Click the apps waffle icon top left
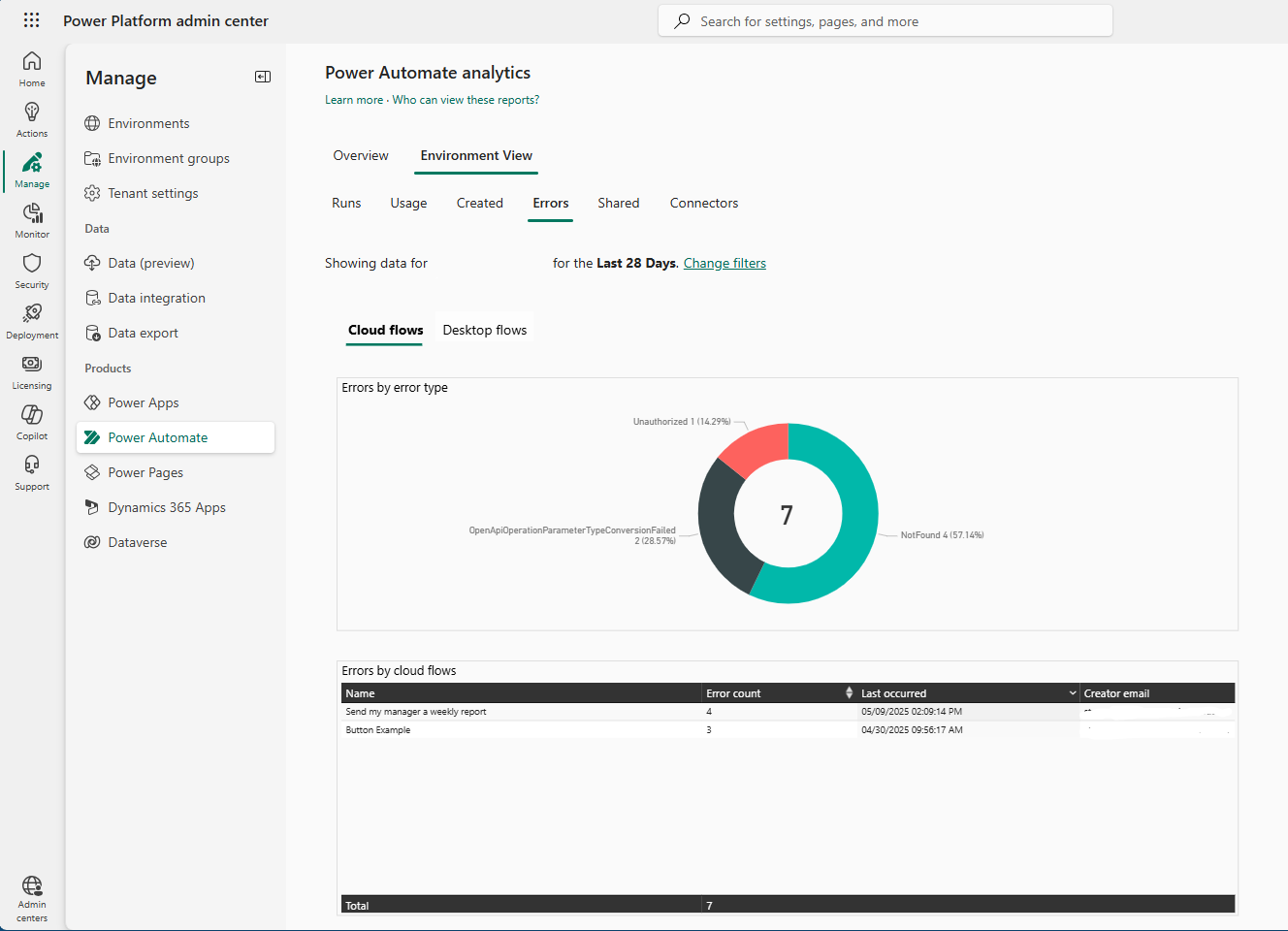The image size is (1288, 931). (x=31, y=19)
